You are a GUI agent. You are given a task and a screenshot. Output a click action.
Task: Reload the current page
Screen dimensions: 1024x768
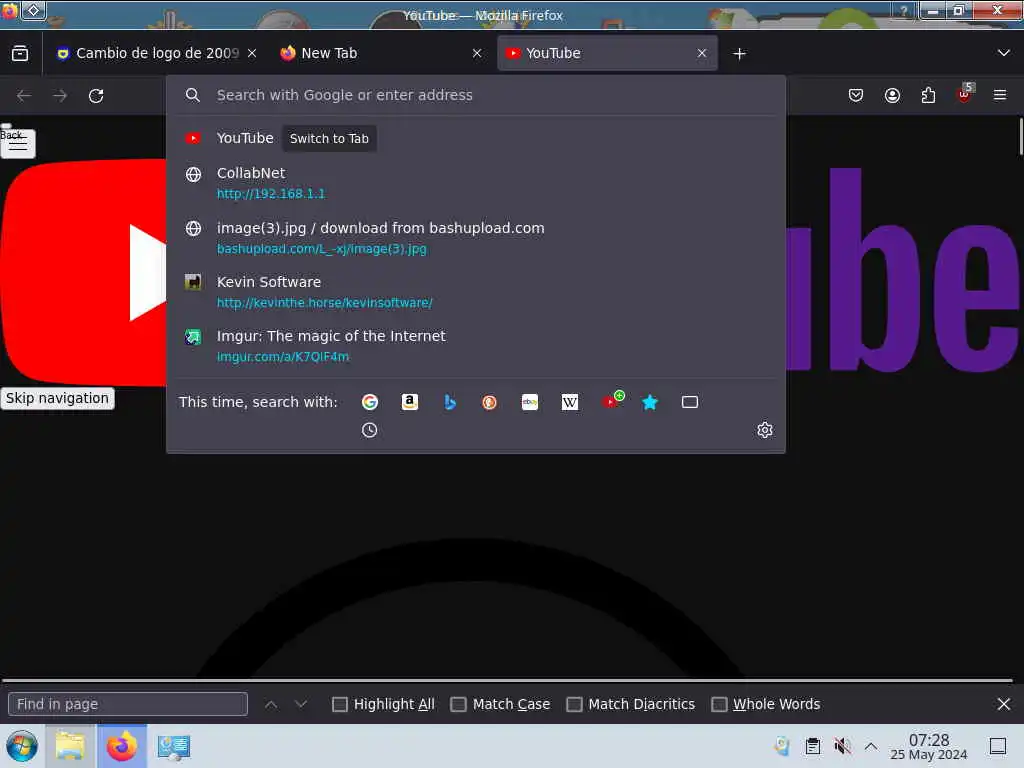click(96, 96)
